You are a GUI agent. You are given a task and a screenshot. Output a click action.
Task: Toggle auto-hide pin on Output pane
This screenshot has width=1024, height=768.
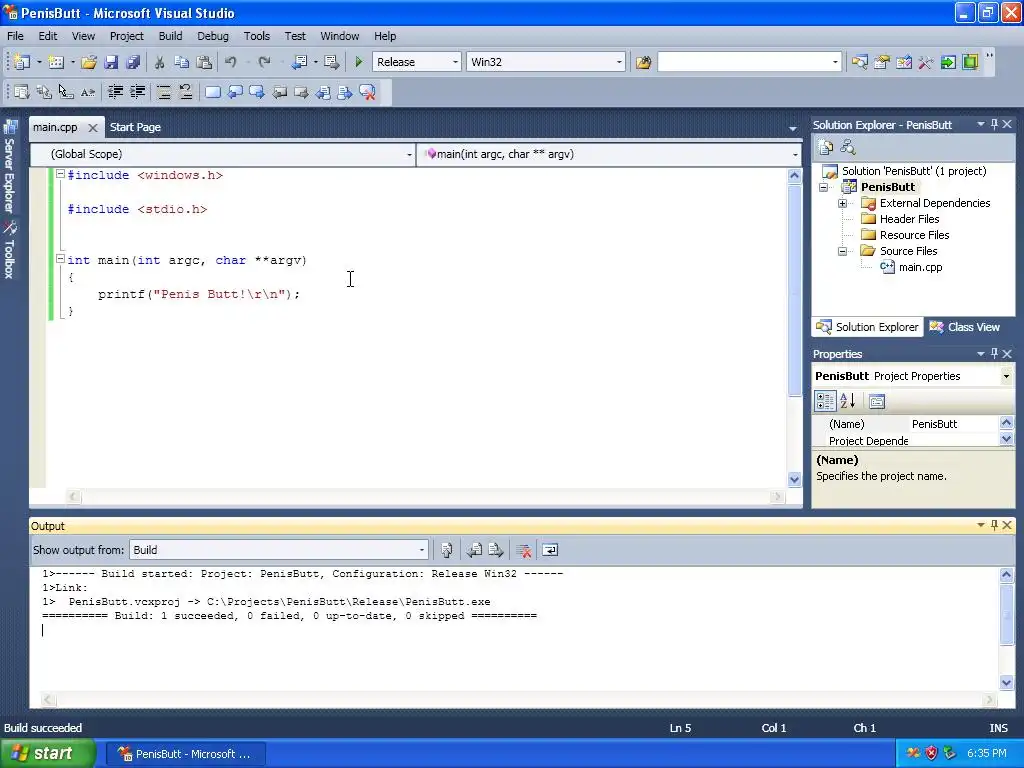[994, 525]
